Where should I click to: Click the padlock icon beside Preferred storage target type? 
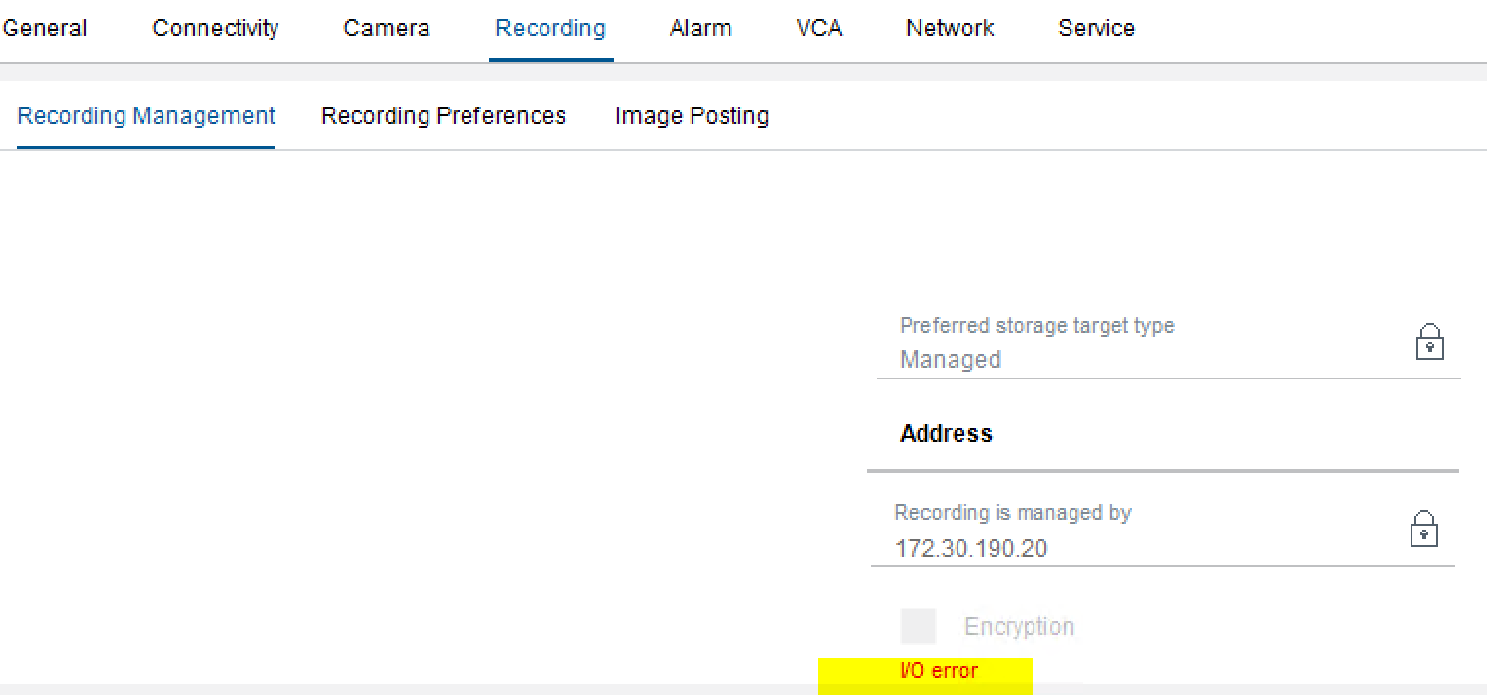[x=1430, y=341]
